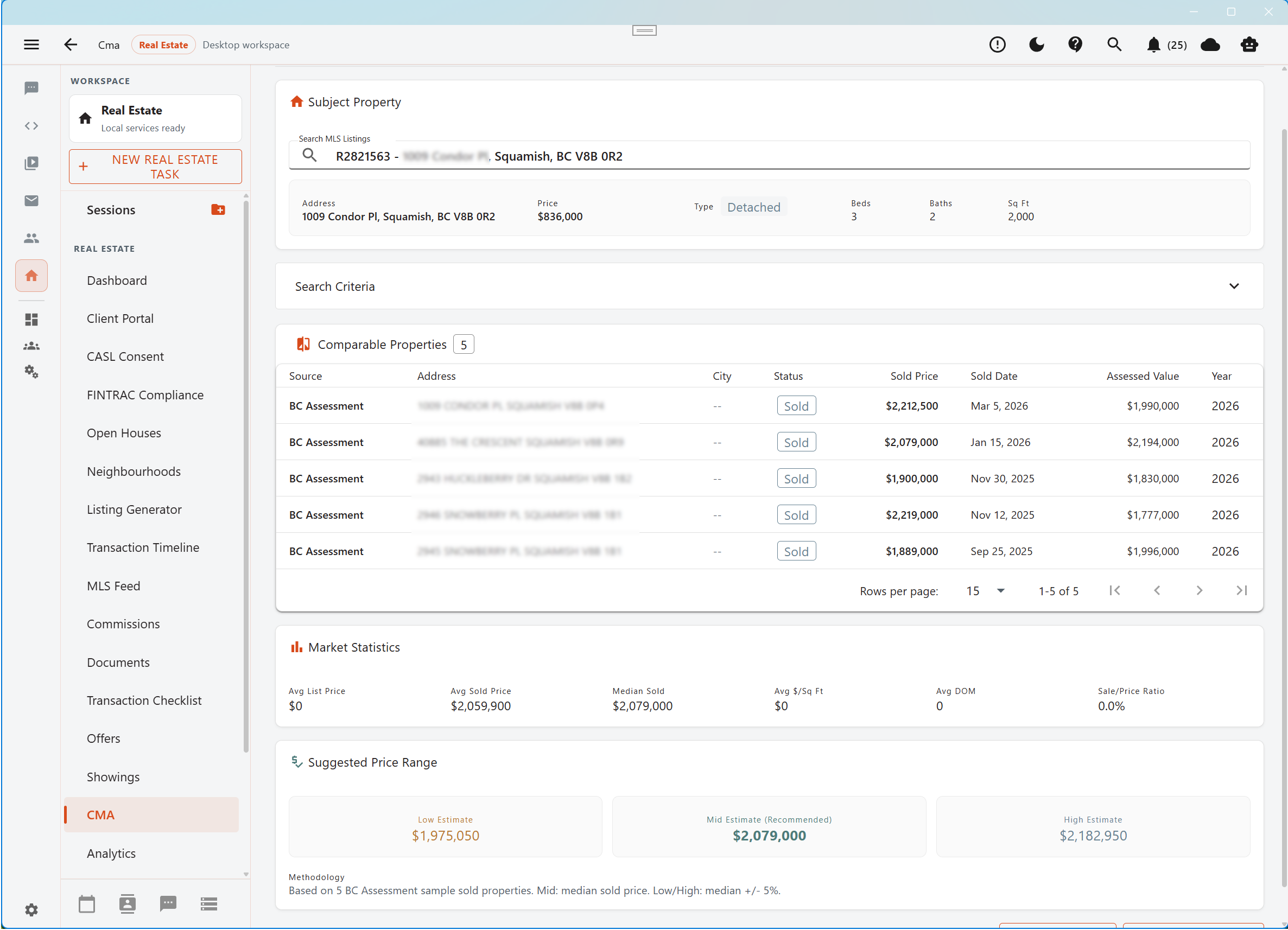Go to previous page of comparables
Image resolution: width=1288 pixels, height=930 pixels.
click(x=1157, y=591)
